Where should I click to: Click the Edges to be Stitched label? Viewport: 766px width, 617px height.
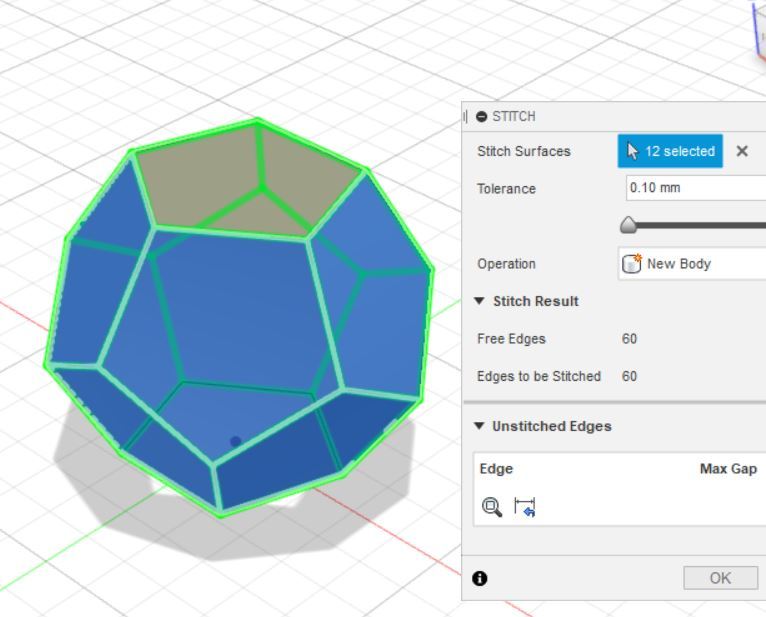(x=539, y=376)
